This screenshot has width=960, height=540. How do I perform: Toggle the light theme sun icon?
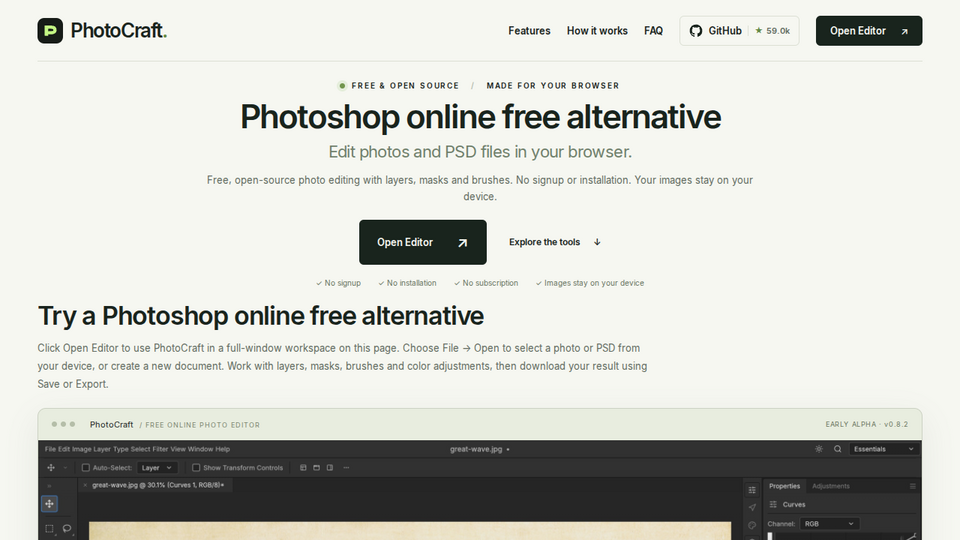(x=819, y=449)
